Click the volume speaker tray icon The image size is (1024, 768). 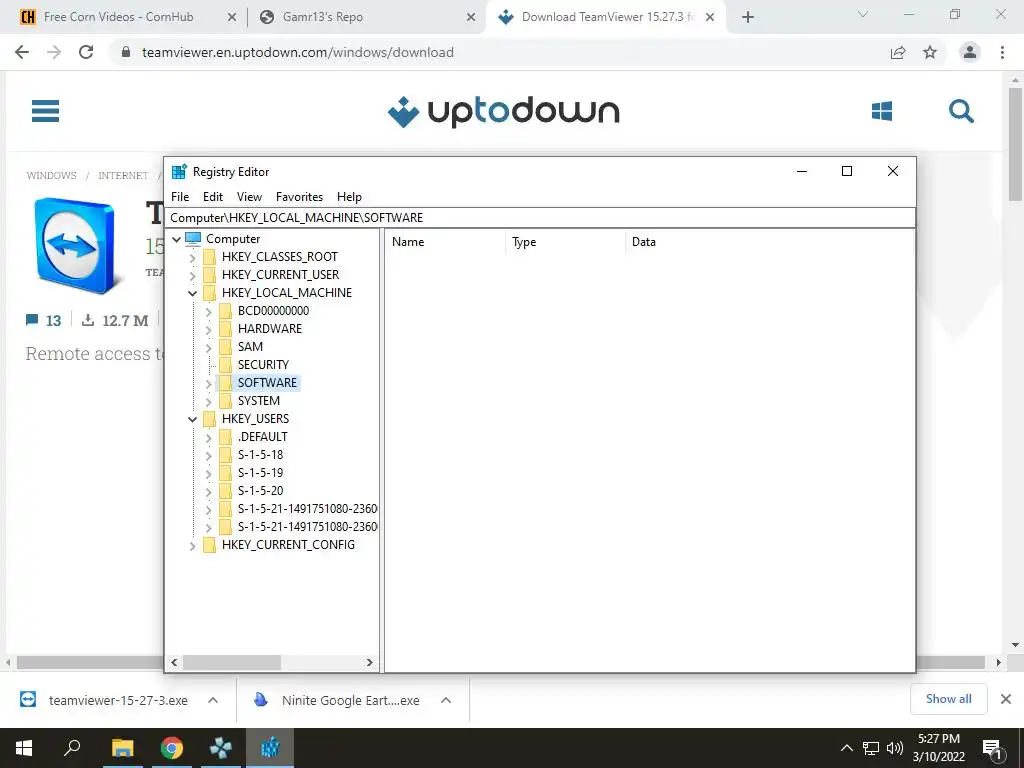pyautogui.click(x=895, y=748)
